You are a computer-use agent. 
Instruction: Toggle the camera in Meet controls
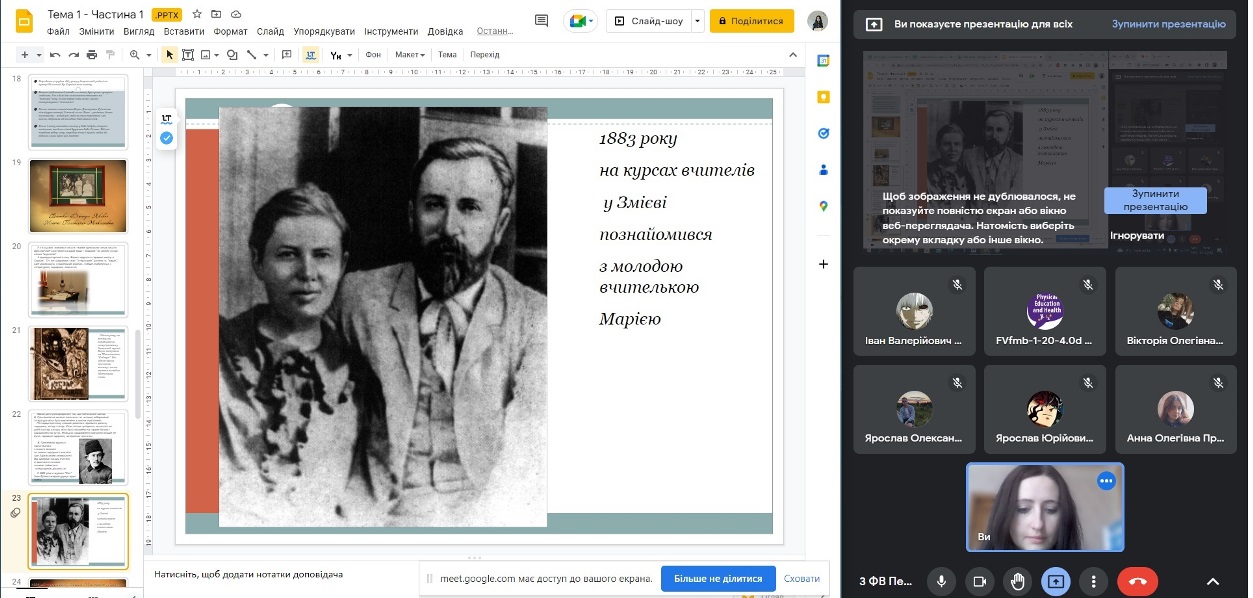tap(979, 581)
